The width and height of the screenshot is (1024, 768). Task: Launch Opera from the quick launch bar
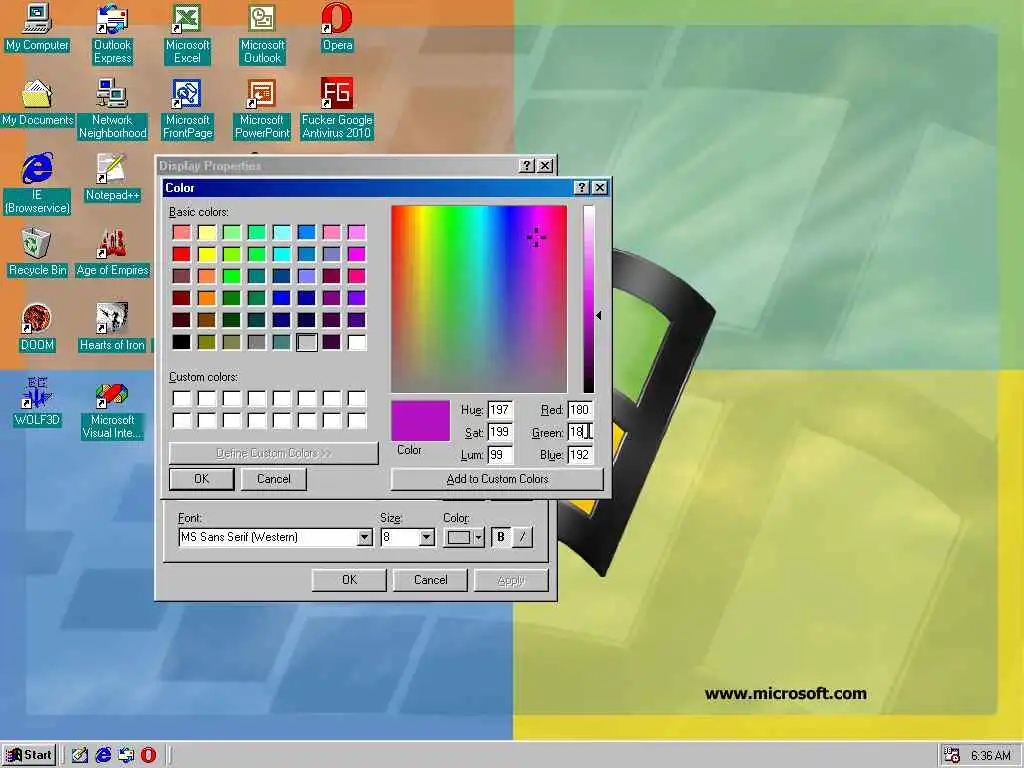click(x=149, y=755)
